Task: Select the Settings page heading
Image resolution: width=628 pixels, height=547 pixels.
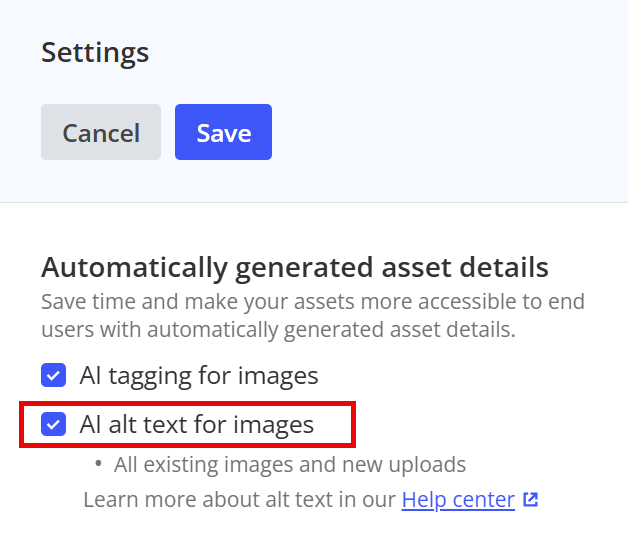Action: (95, 53)
